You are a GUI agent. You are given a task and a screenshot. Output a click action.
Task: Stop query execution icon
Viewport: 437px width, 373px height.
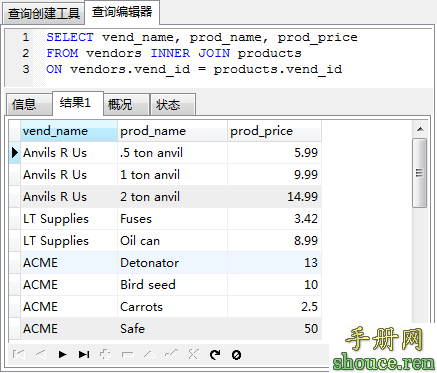[x=236, y=355]
